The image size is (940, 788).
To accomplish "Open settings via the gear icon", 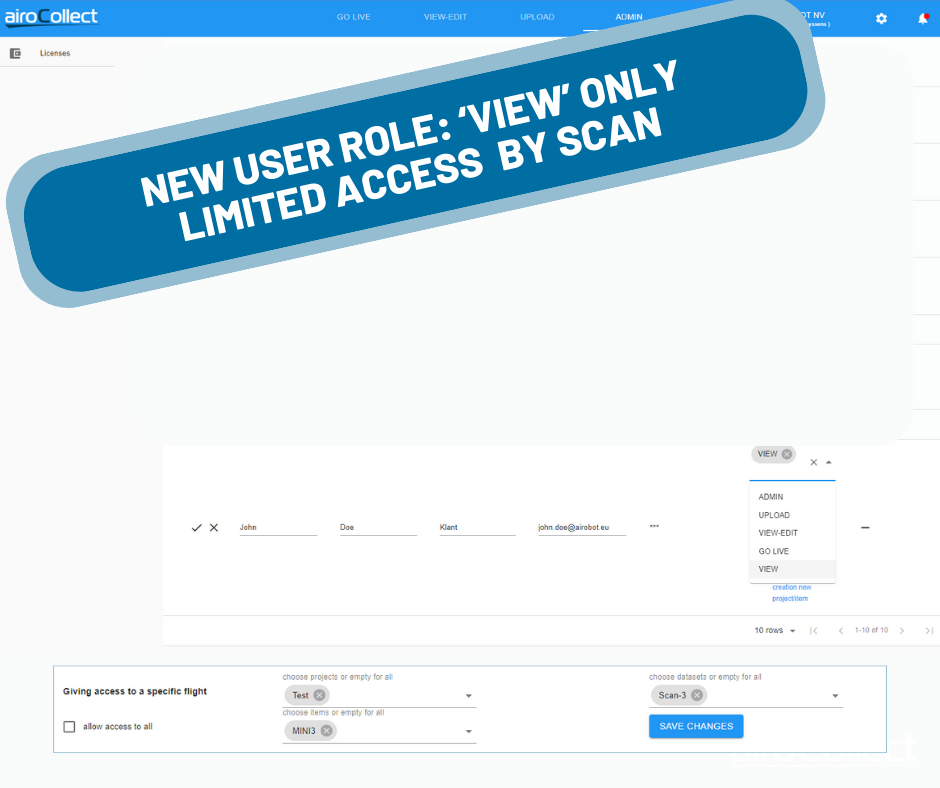I will coord(881,18).
